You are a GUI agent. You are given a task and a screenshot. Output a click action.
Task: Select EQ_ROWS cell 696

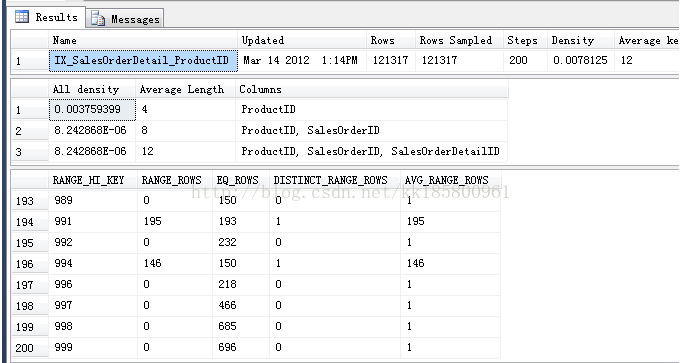coord(241,347)
